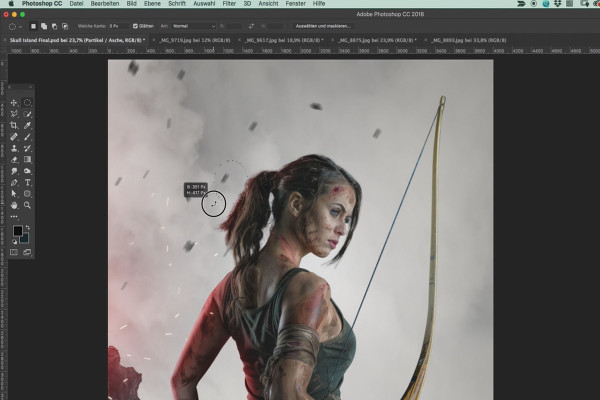
Task: Swap width and height fields icon
Action: coord(251,26)
